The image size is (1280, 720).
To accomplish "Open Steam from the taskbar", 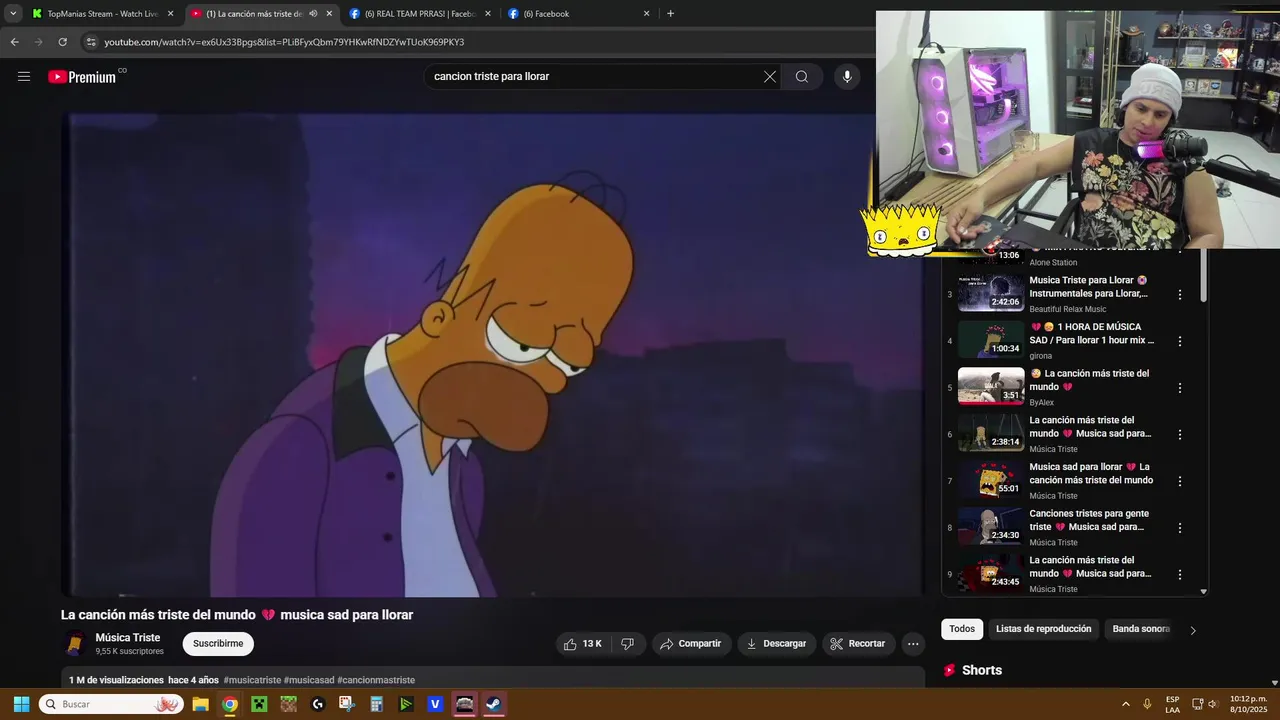I will 493,704.
